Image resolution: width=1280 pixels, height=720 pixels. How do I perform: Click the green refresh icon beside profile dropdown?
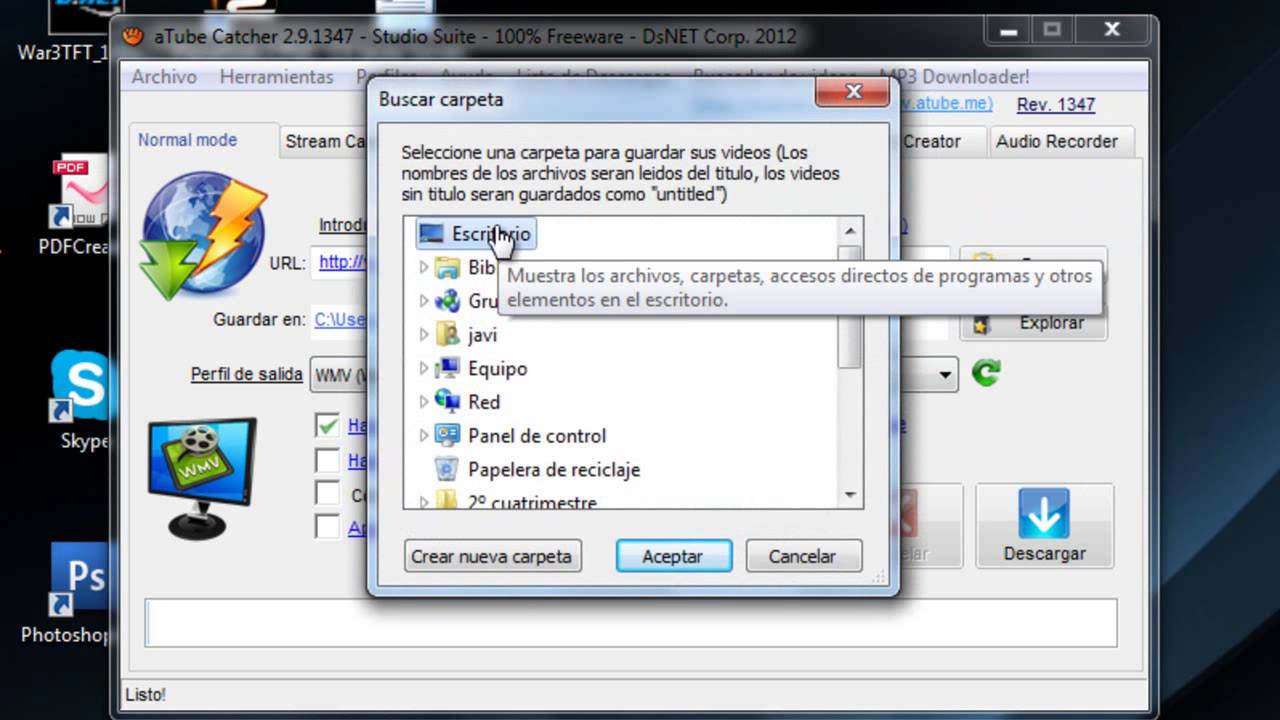(986, 374)
